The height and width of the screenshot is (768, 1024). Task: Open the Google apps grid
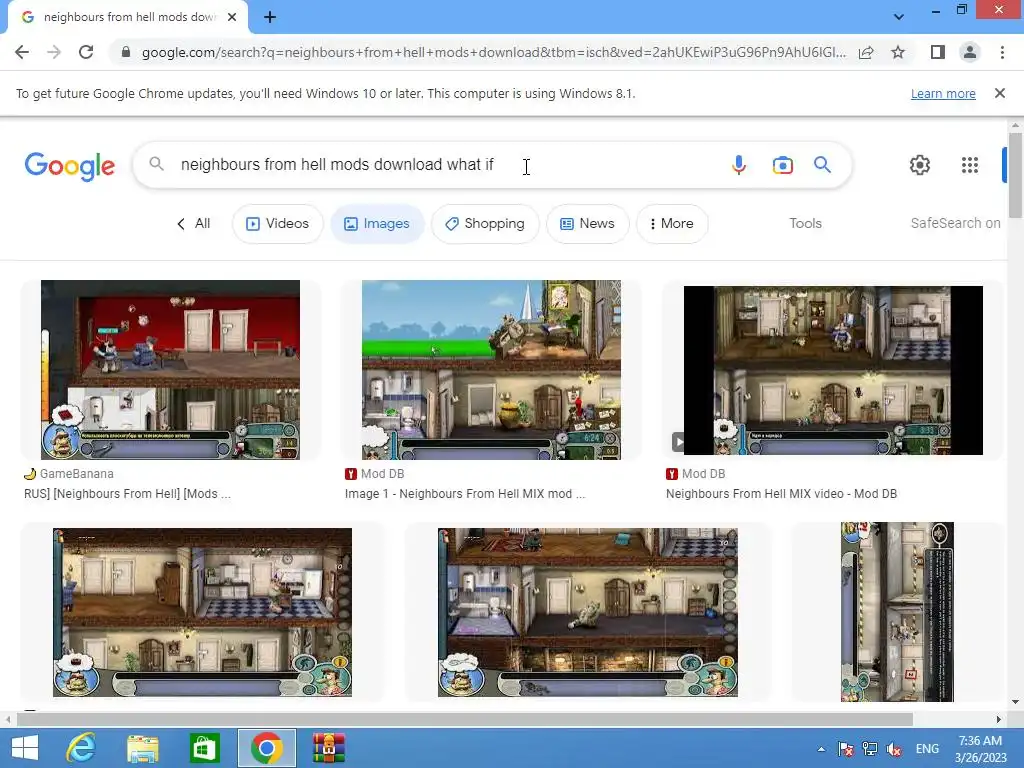coord(970,165)
